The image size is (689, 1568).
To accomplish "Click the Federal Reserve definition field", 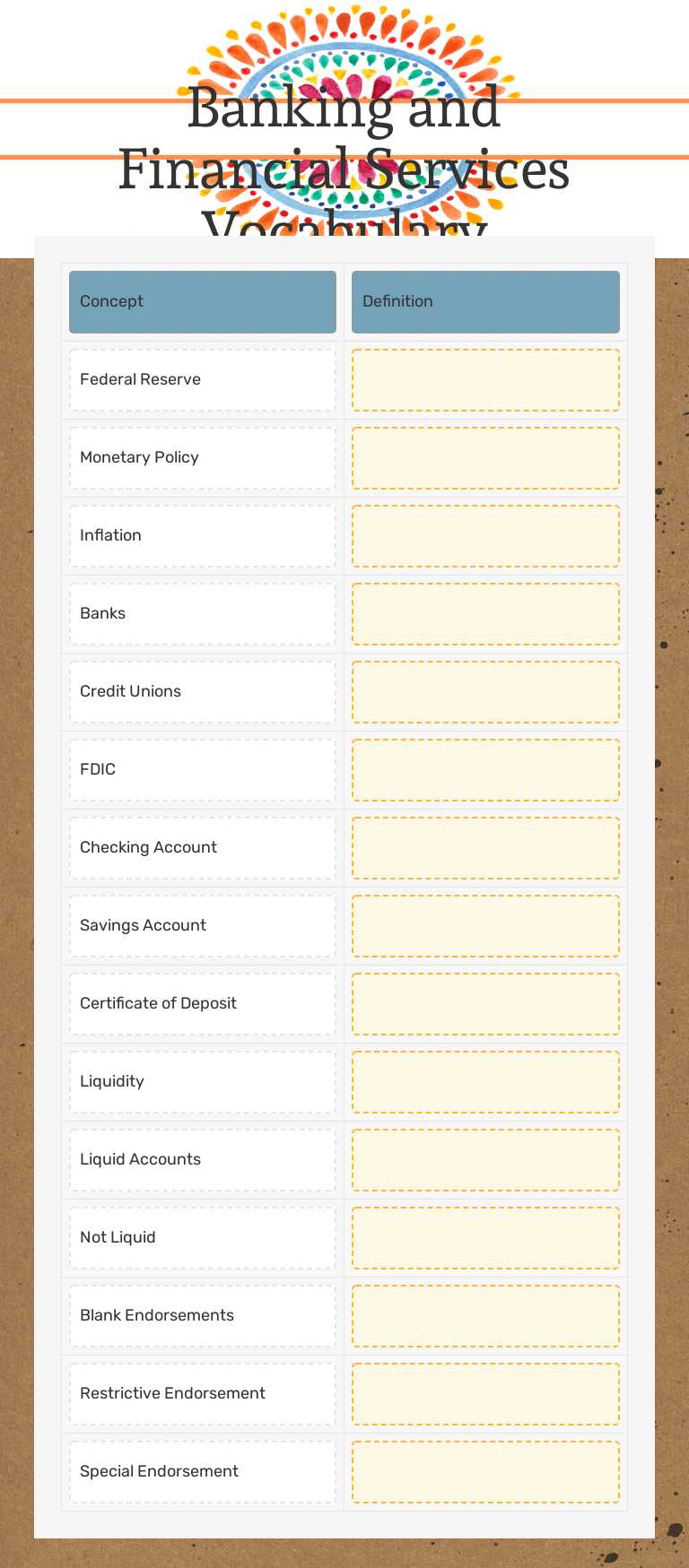I will coord(485,380).
